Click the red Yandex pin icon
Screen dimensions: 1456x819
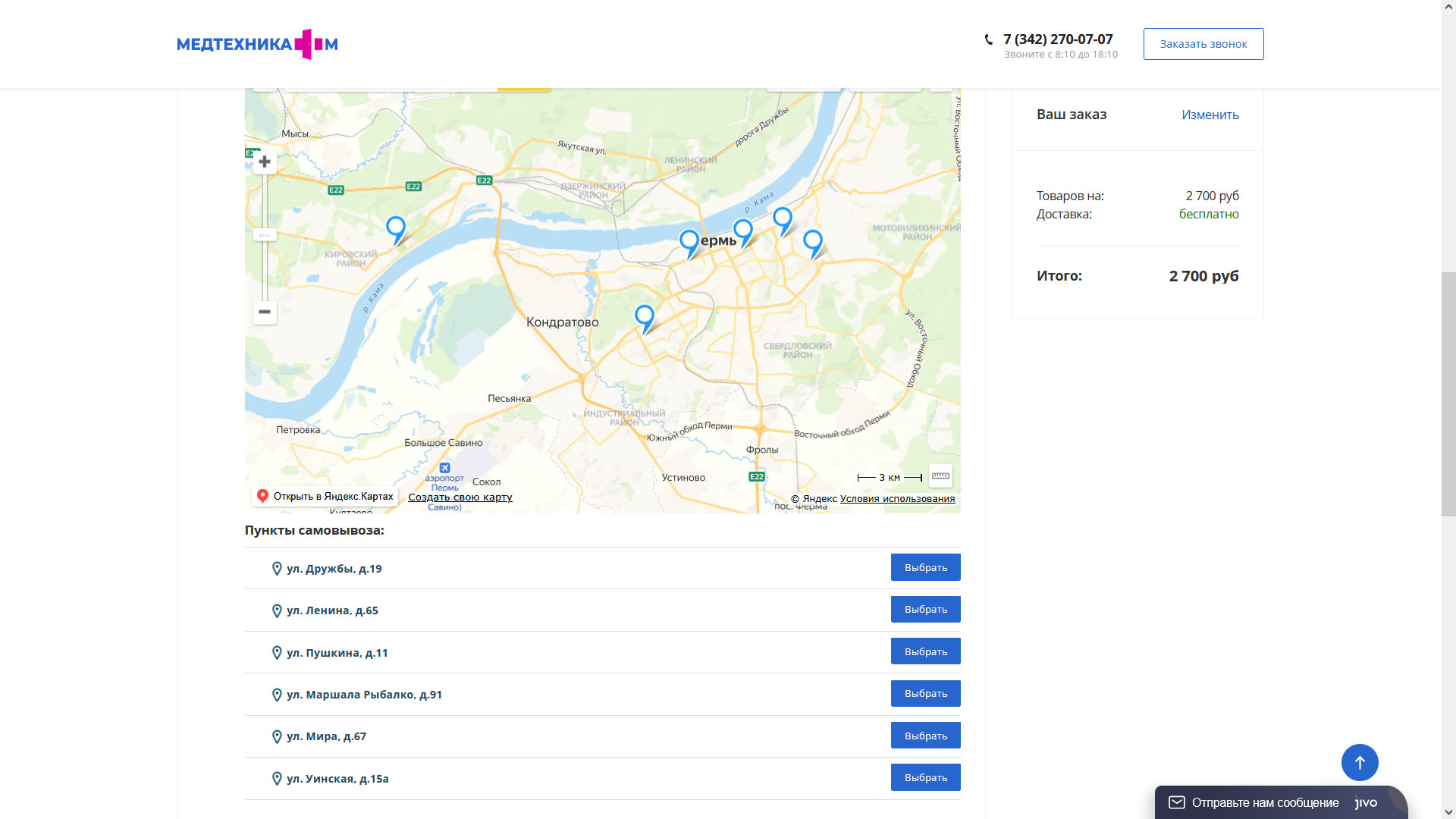click(x=262, y=496)
